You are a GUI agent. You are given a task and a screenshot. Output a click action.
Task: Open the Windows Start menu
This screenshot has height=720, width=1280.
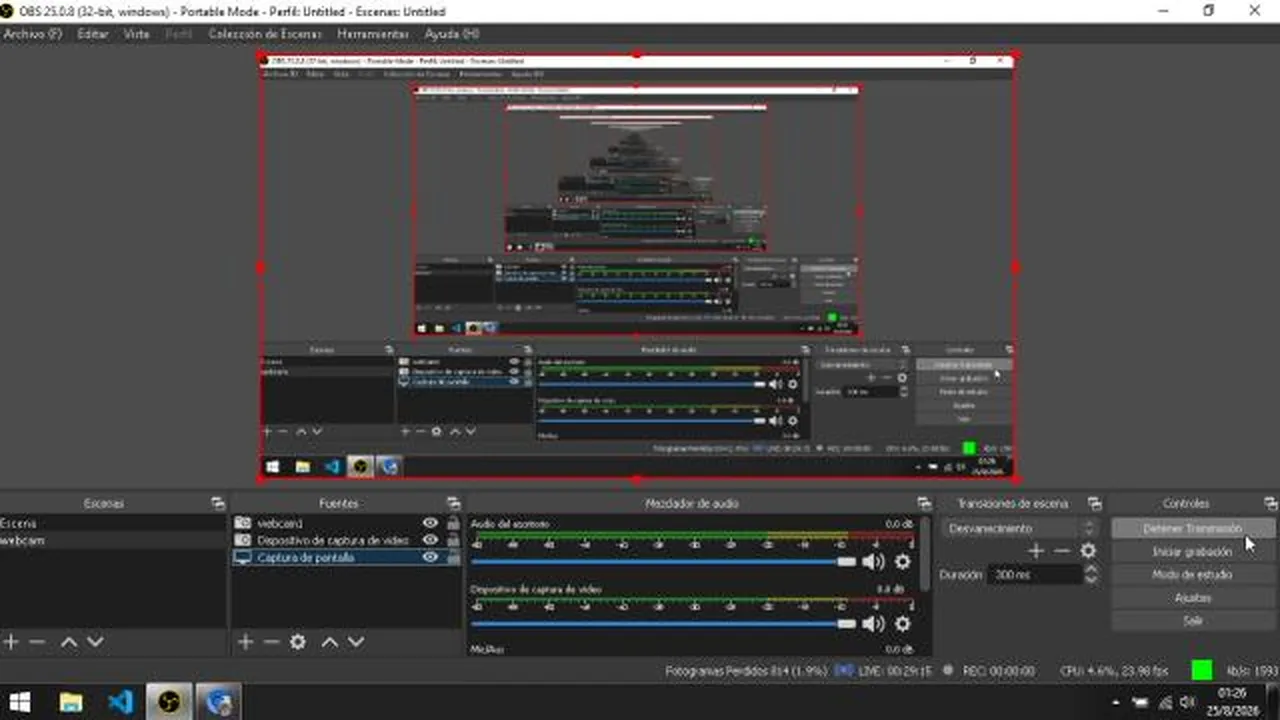tap(18, 702)
